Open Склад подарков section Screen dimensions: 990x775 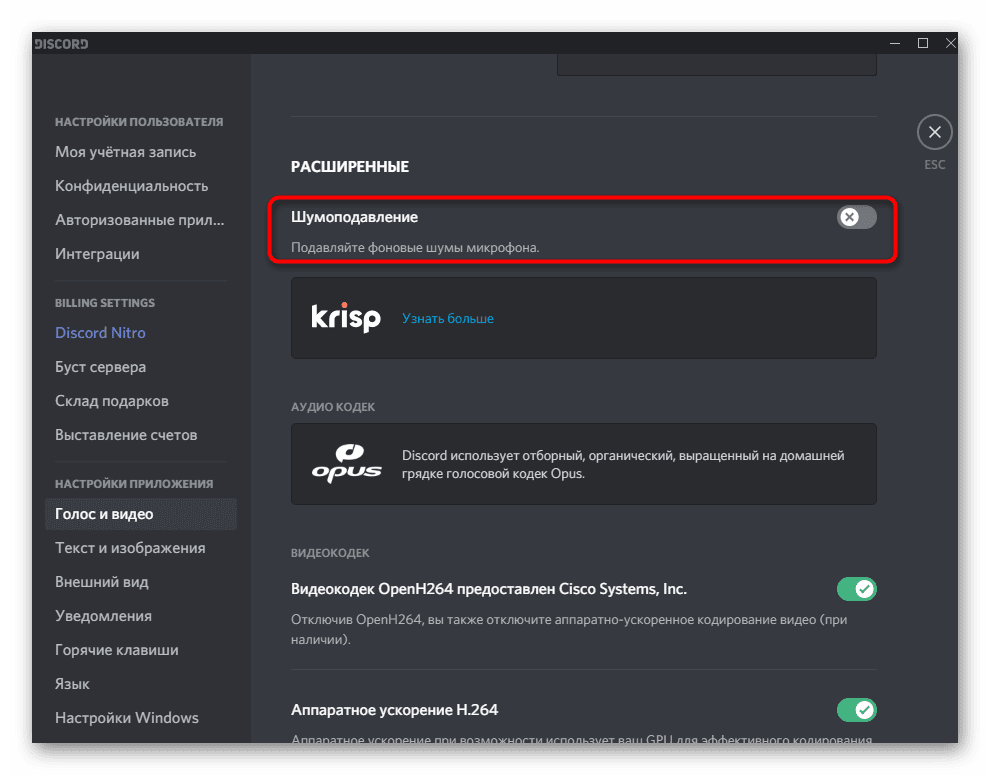point(112,401)
